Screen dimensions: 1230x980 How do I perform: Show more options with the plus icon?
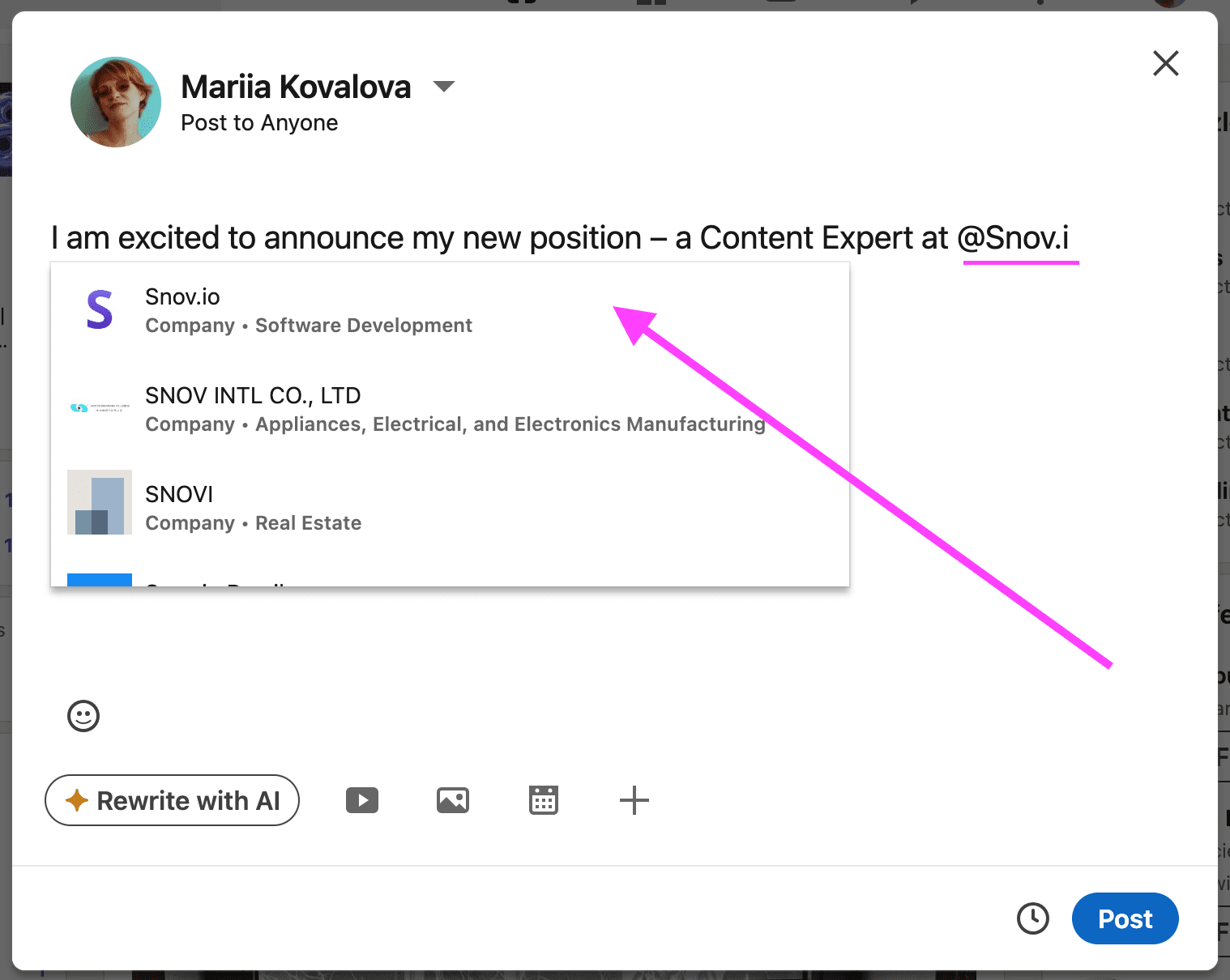click(x=634, y=800)
